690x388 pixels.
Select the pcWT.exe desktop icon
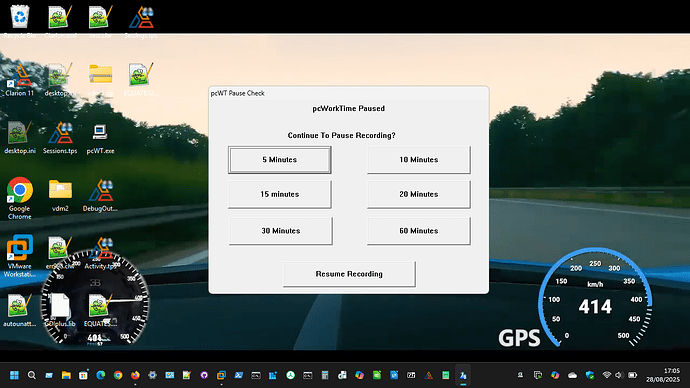pos(100,138)
